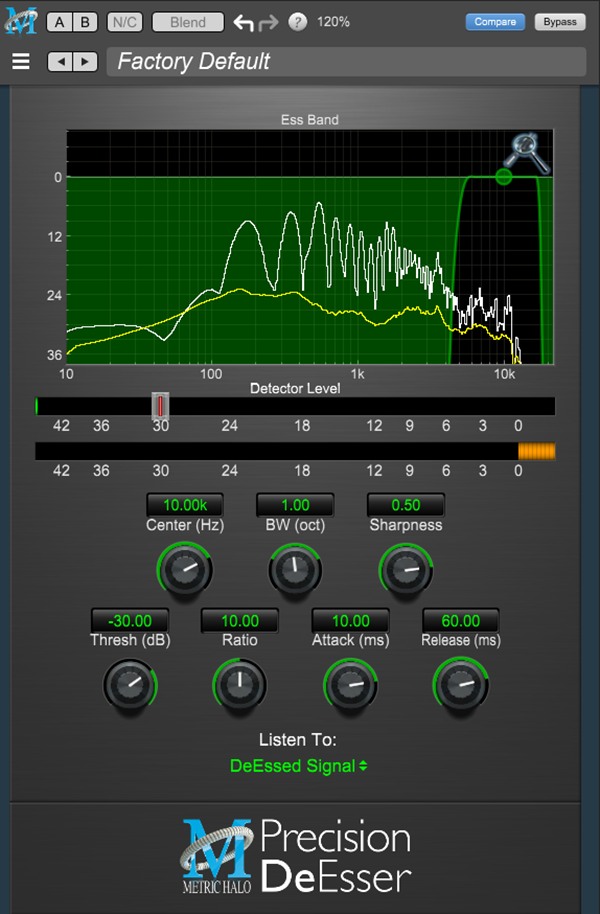Open the 120% zoom scale menu
Screen dimensions: 600x914
(333, 22)
